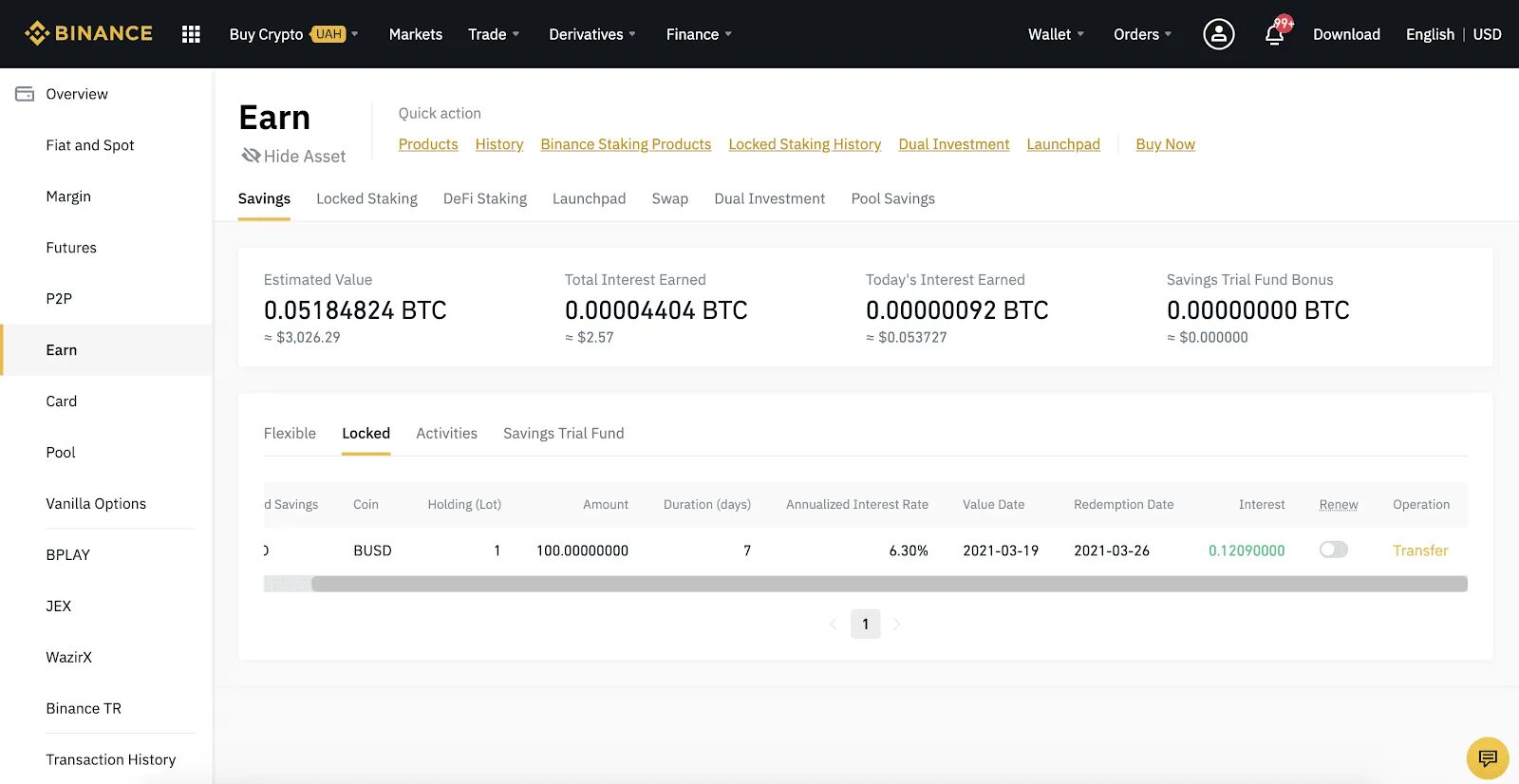Open the notifications bell icon

tap(1275, 35)
